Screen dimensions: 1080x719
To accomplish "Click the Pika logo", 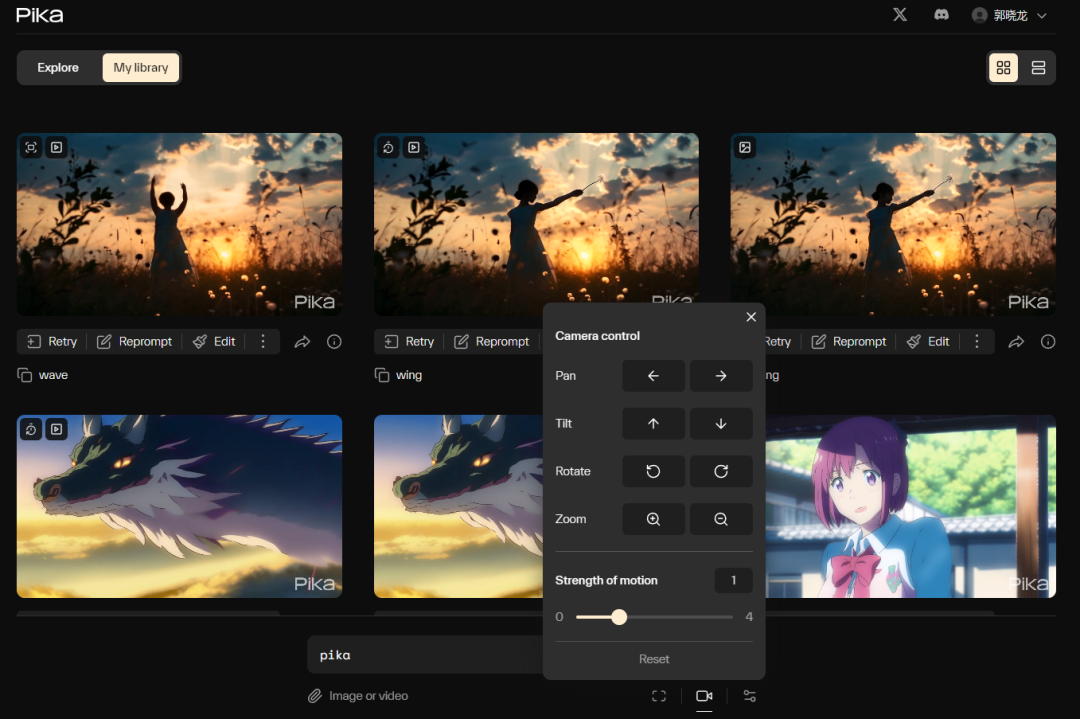I will (x=39, y=15).
